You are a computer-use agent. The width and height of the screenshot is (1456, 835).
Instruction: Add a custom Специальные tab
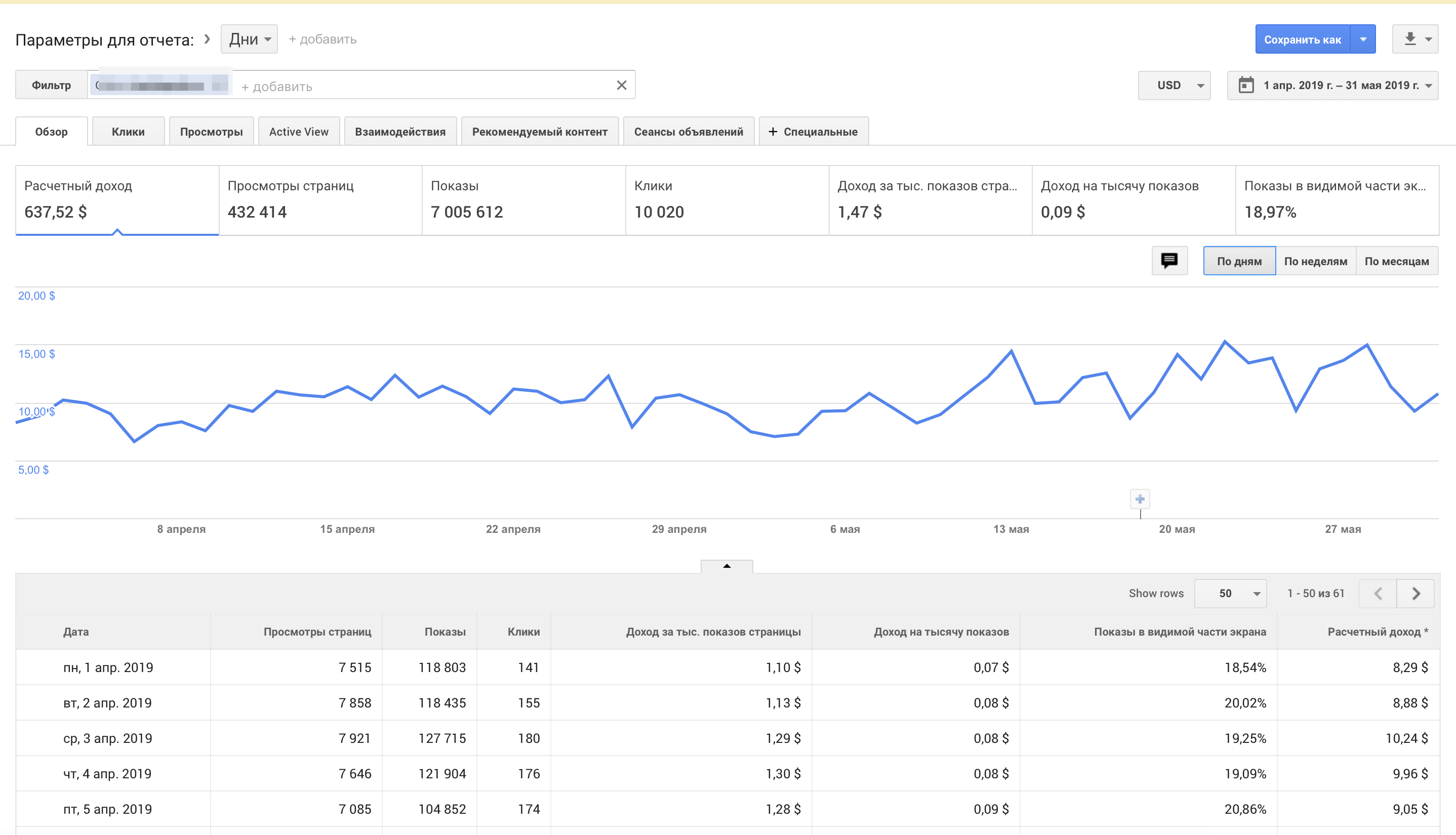pos(813,132)
